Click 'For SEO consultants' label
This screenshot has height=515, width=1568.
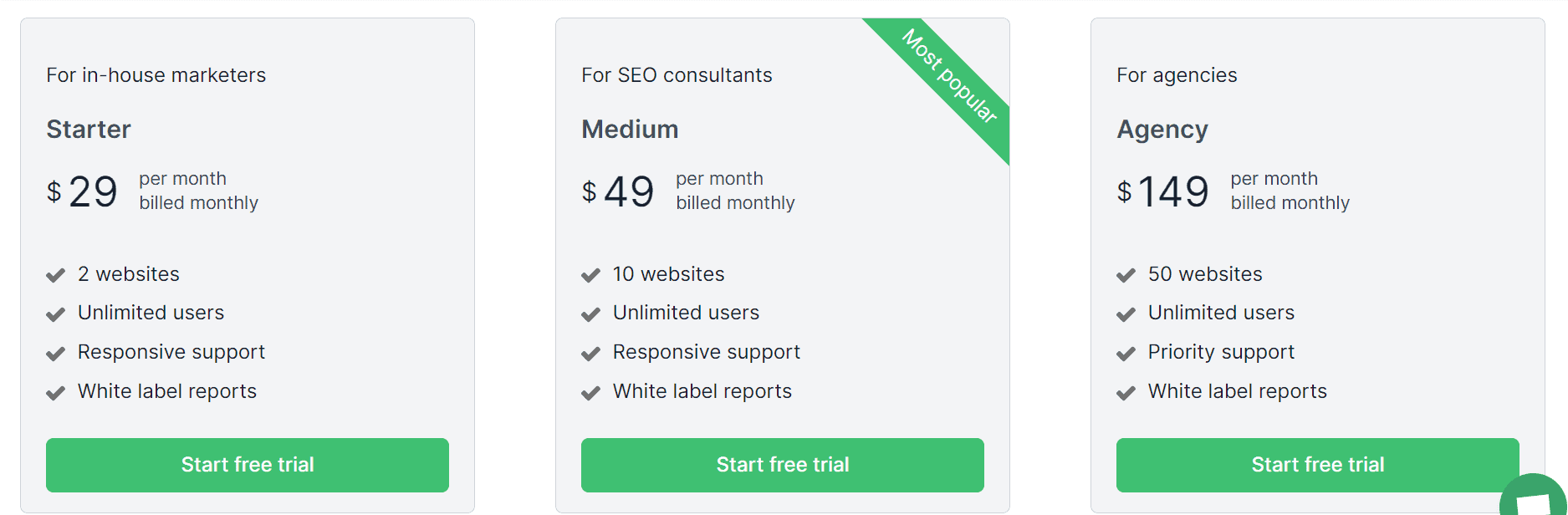click(677, 75)
